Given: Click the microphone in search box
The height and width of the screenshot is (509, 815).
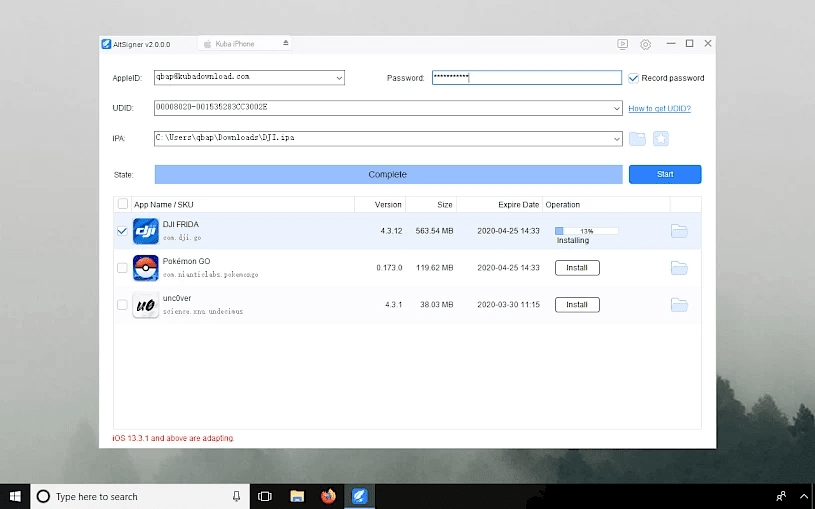Looking at the screenshot, I should click(236, 497).
